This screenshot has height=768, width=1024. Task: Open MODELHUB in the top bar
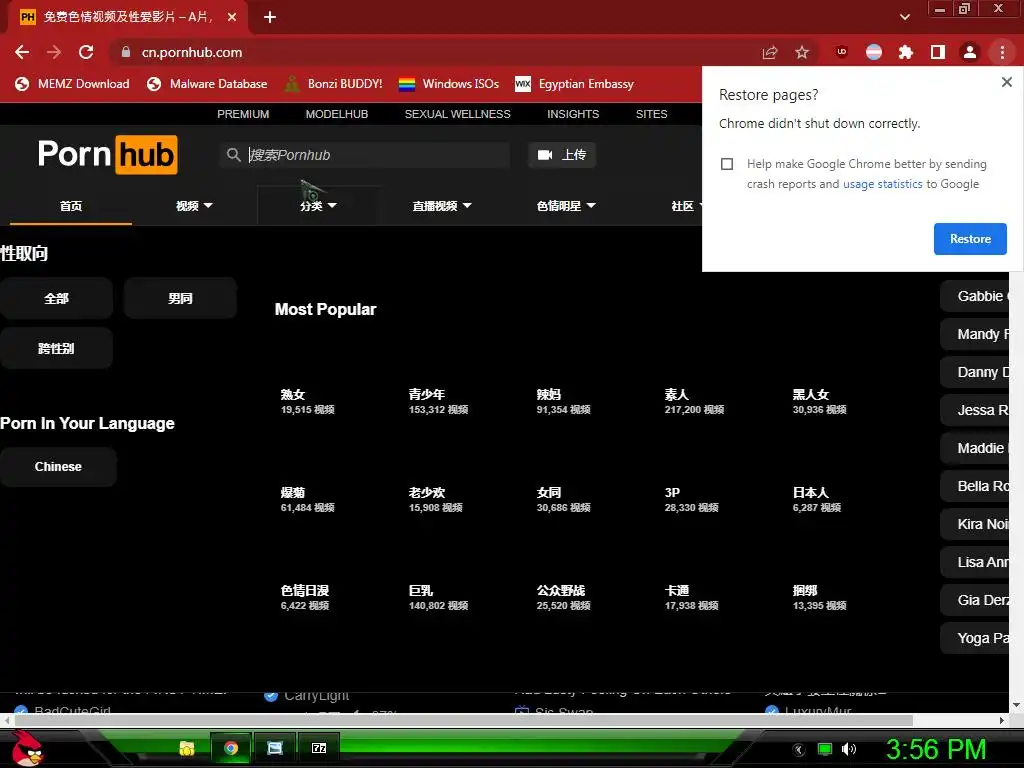click(x=337, y=114)
